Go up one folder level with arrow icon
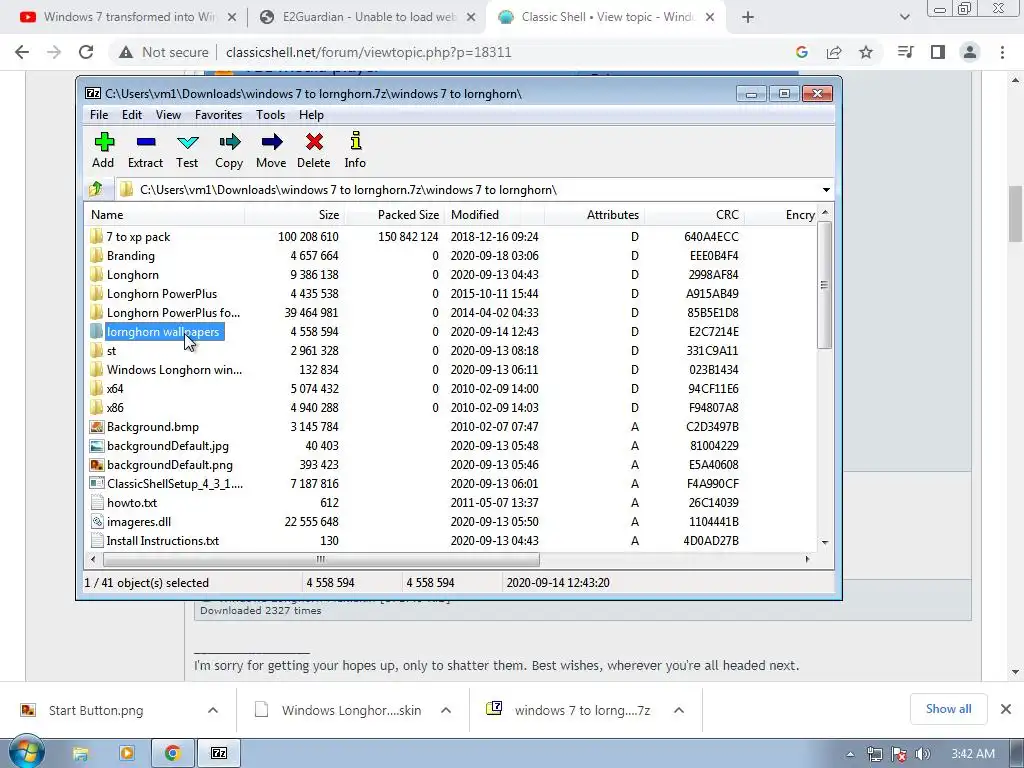The image size is (1024, 768). 96,189
